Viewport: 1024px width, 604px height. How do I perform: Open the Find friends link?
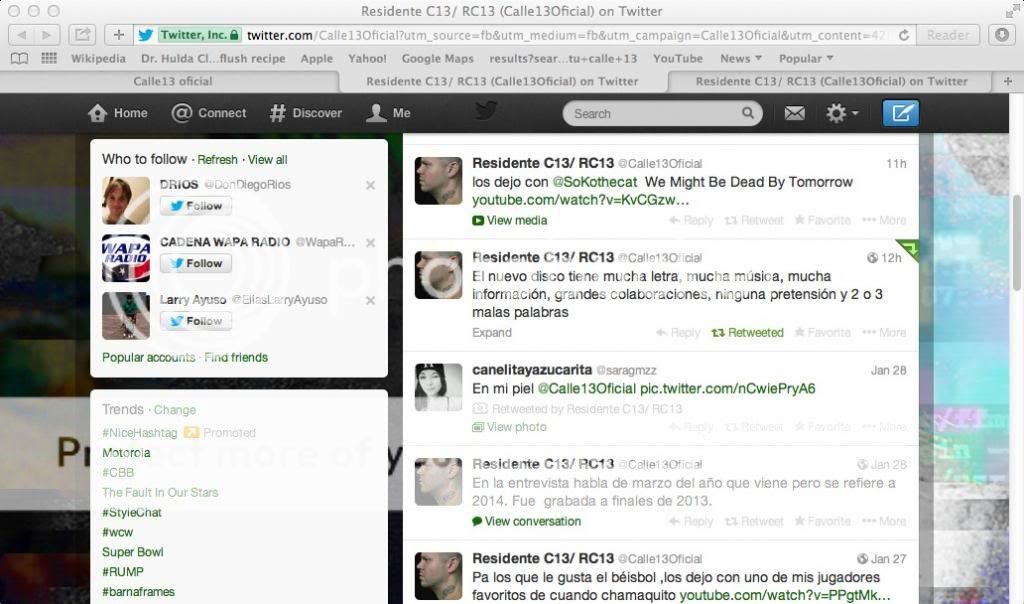click(236, 358)
